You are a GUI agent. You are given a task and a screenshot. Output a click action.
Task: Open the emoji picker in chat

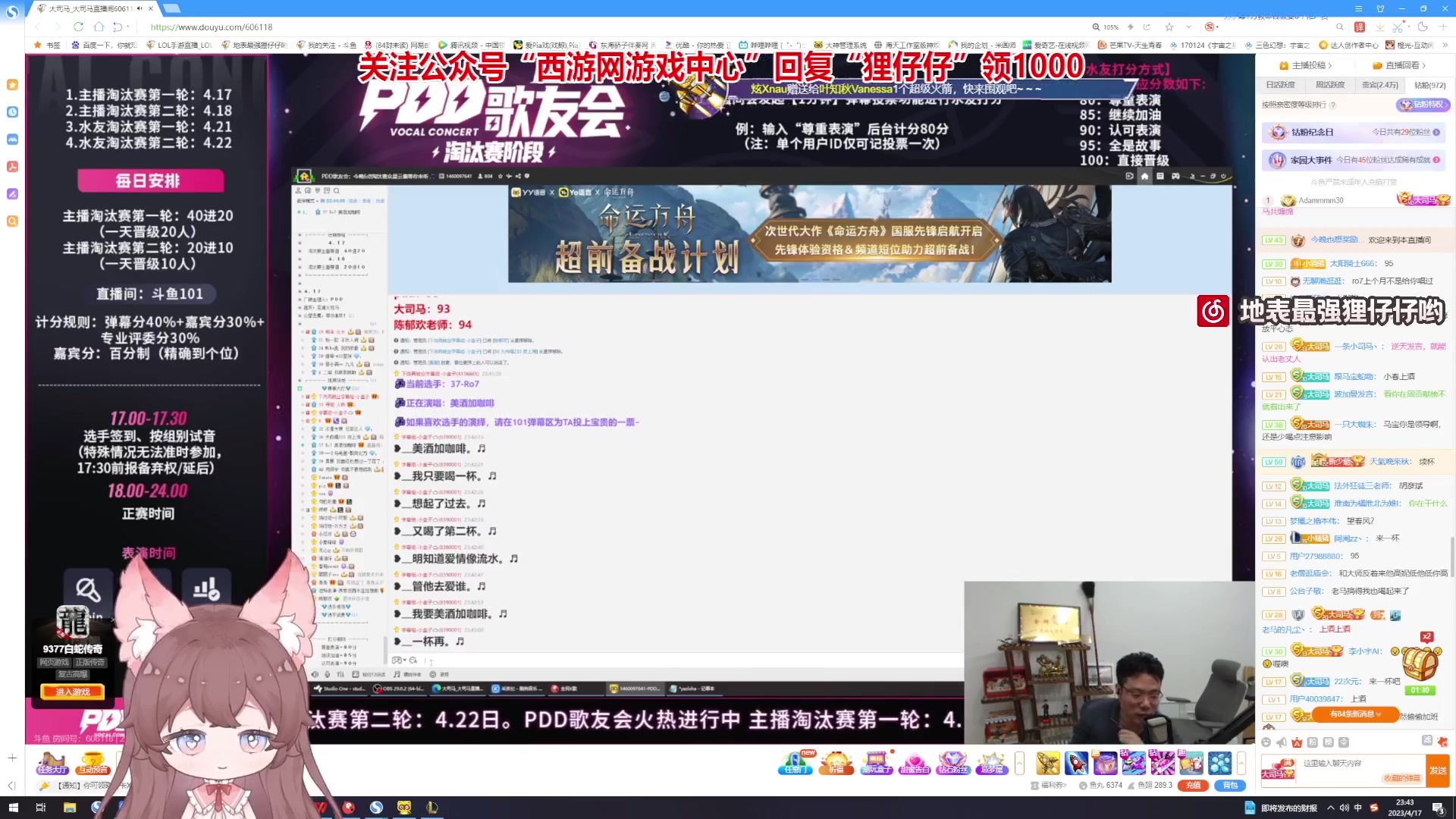(x=1266, y=742)
